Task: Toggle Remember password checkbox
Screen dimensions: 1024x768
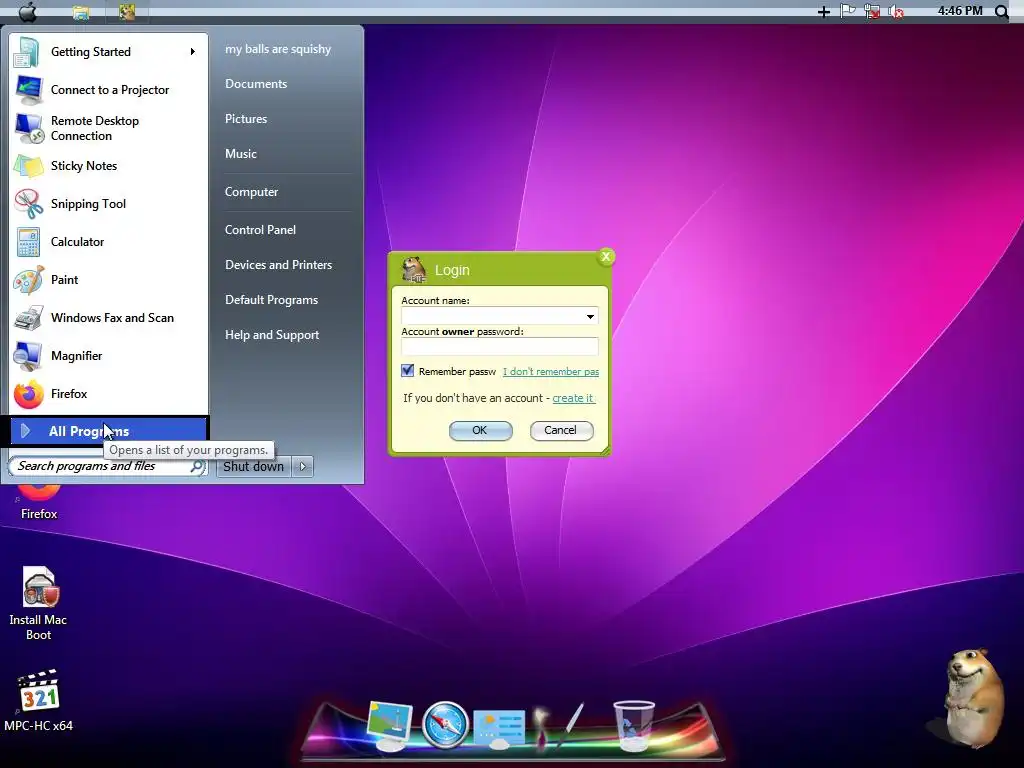Action: [408, 371]
